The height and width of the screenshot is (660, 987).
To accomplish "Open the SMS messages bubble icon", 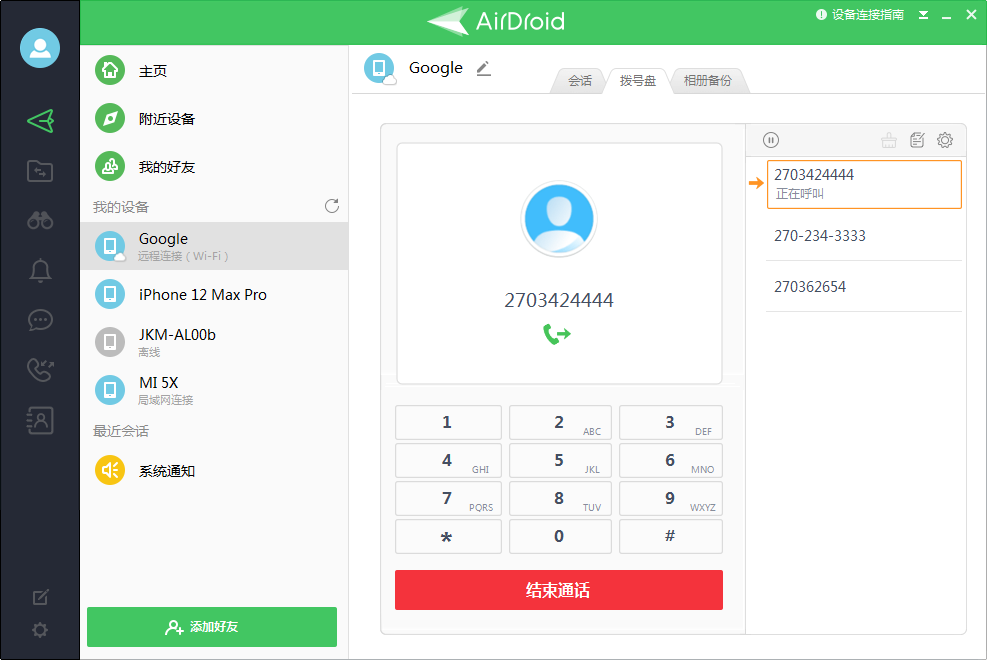I will tap(40, 320).
